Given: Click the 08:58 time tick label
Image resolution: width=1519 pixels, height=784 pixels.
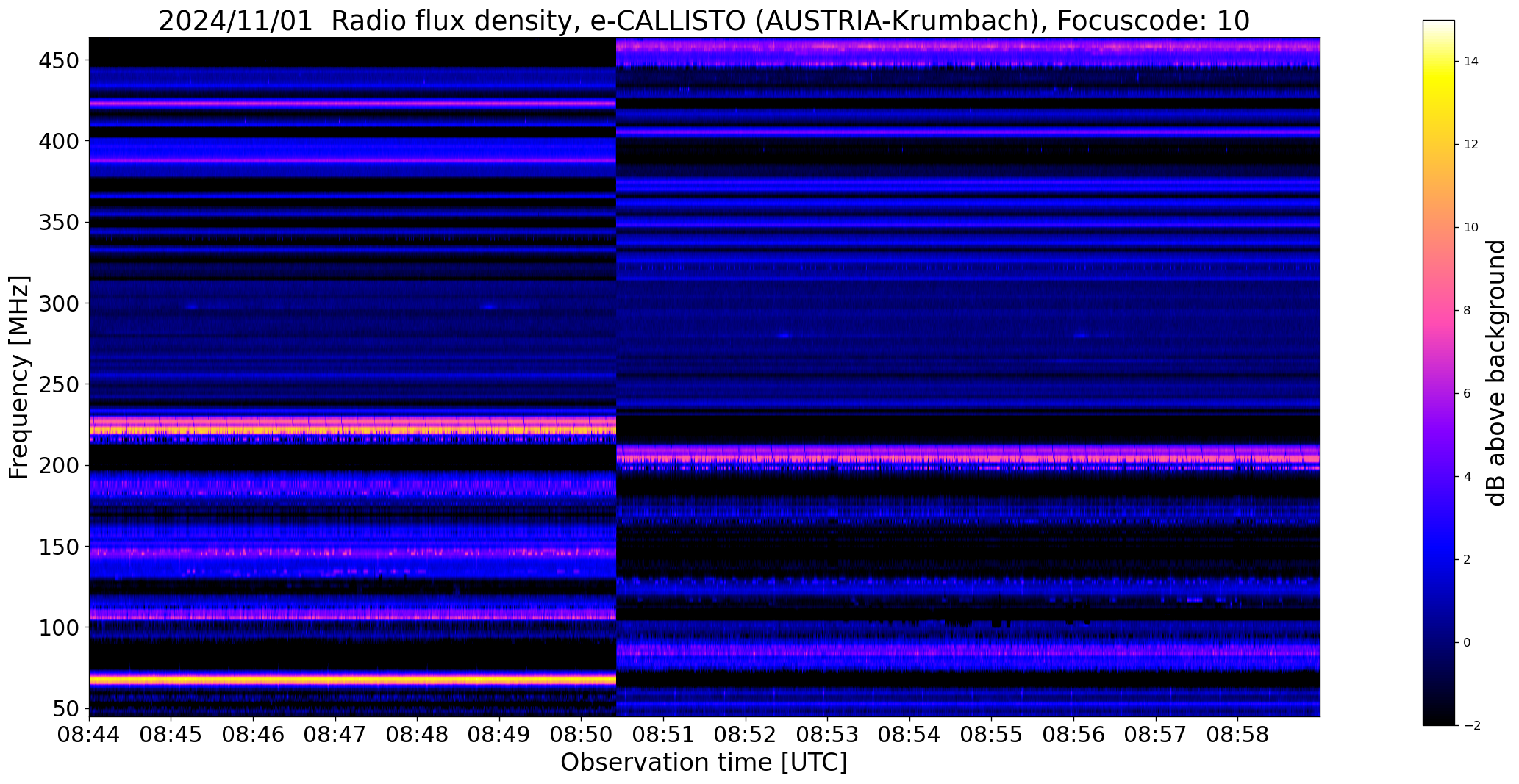Looking at the screenshot, I should [x=1238, y=736].
